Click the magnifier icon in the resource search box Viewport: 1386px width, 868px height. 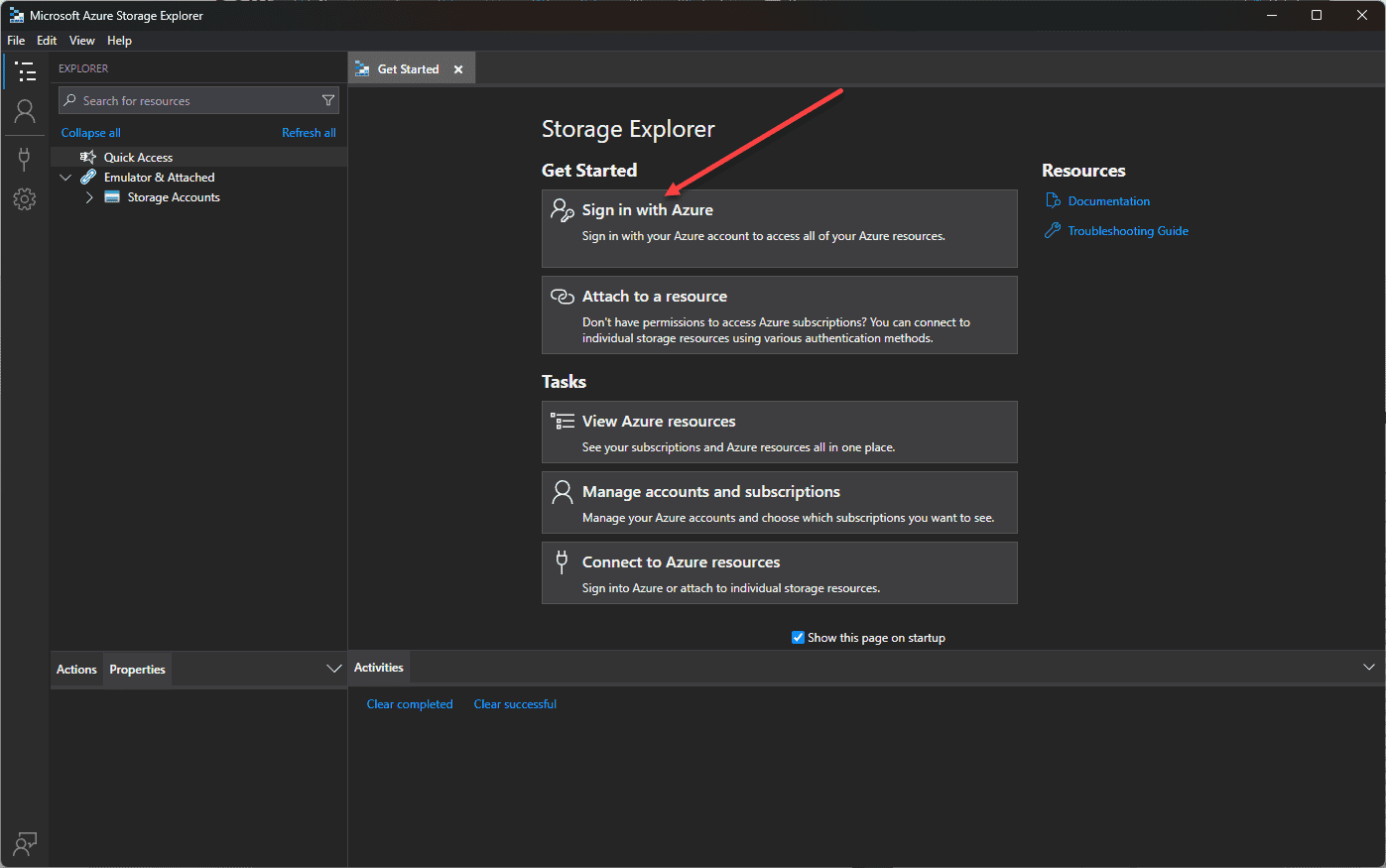tap(70, 100)
